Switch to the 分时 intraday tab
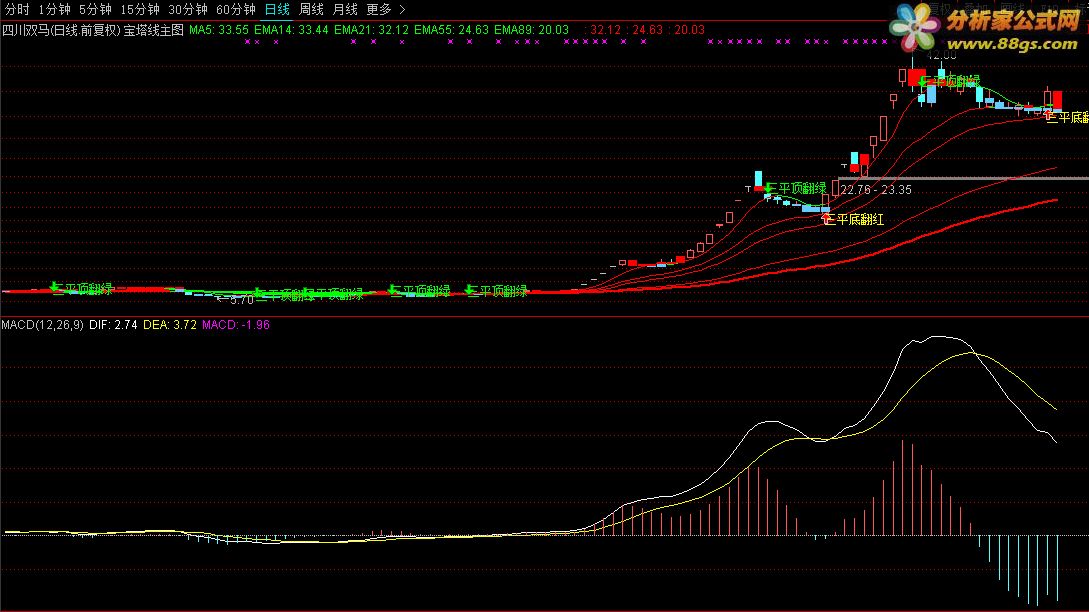Viewport: 1089px width, 612px height. tap(17, 10)
